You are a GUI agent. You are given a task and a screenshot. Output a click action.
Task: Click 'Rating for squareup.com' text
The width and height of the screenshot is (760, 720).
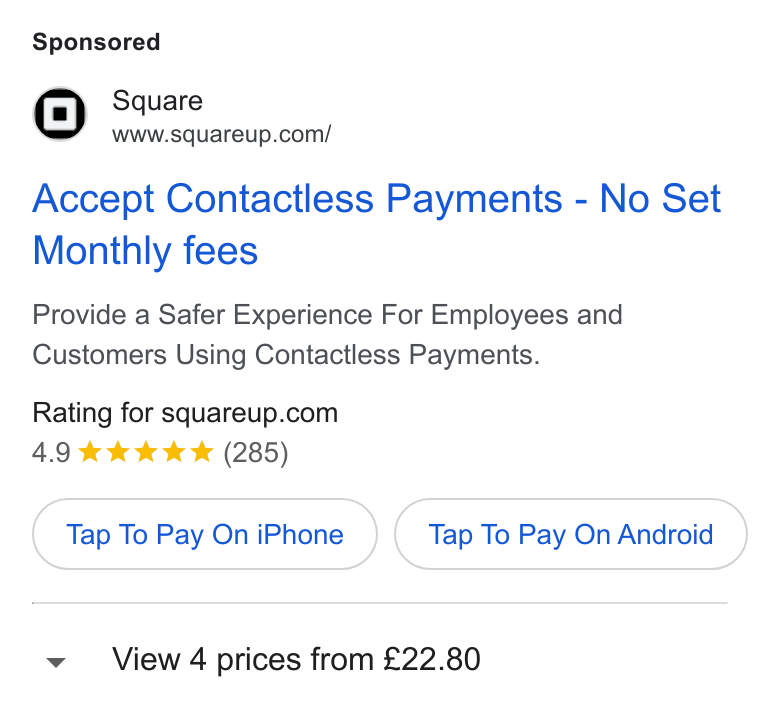click(x=185, y=413)
